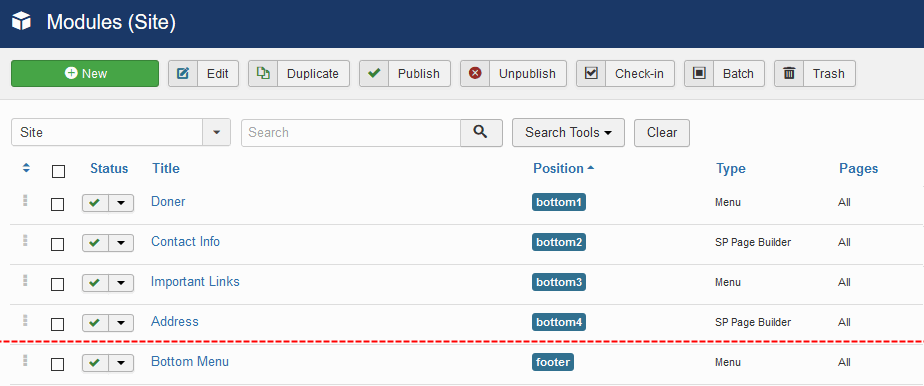924x386 pixels.
Task: Toggle published status of Bottom Menu module
Action: click(95, 363)
